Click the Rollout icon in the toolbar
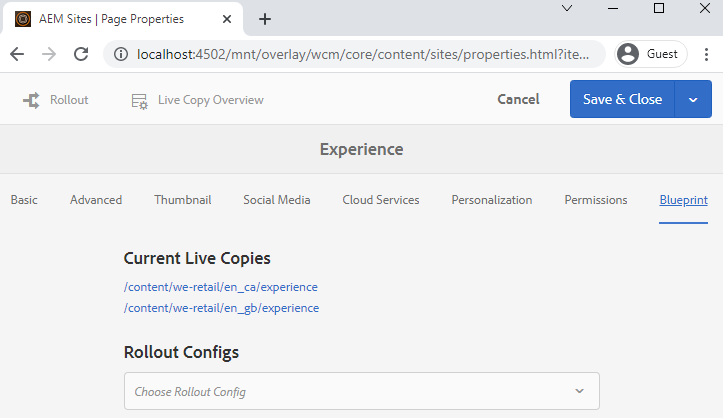 [x=32, y=100]
